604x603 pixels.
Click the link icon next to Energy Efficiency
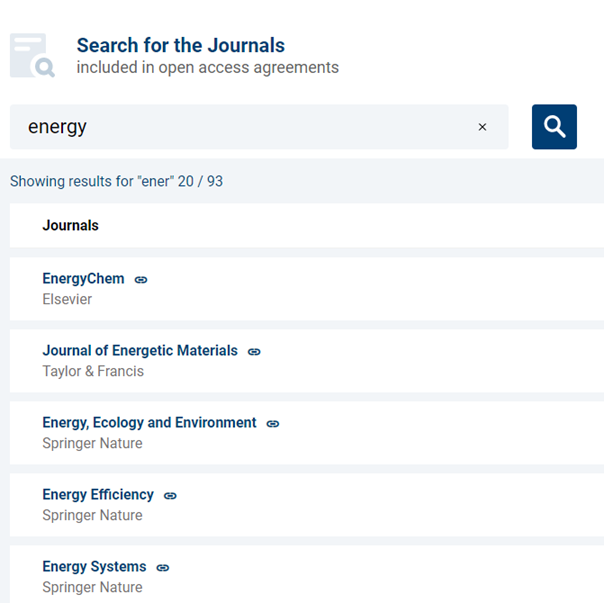[x=170, y=496]
